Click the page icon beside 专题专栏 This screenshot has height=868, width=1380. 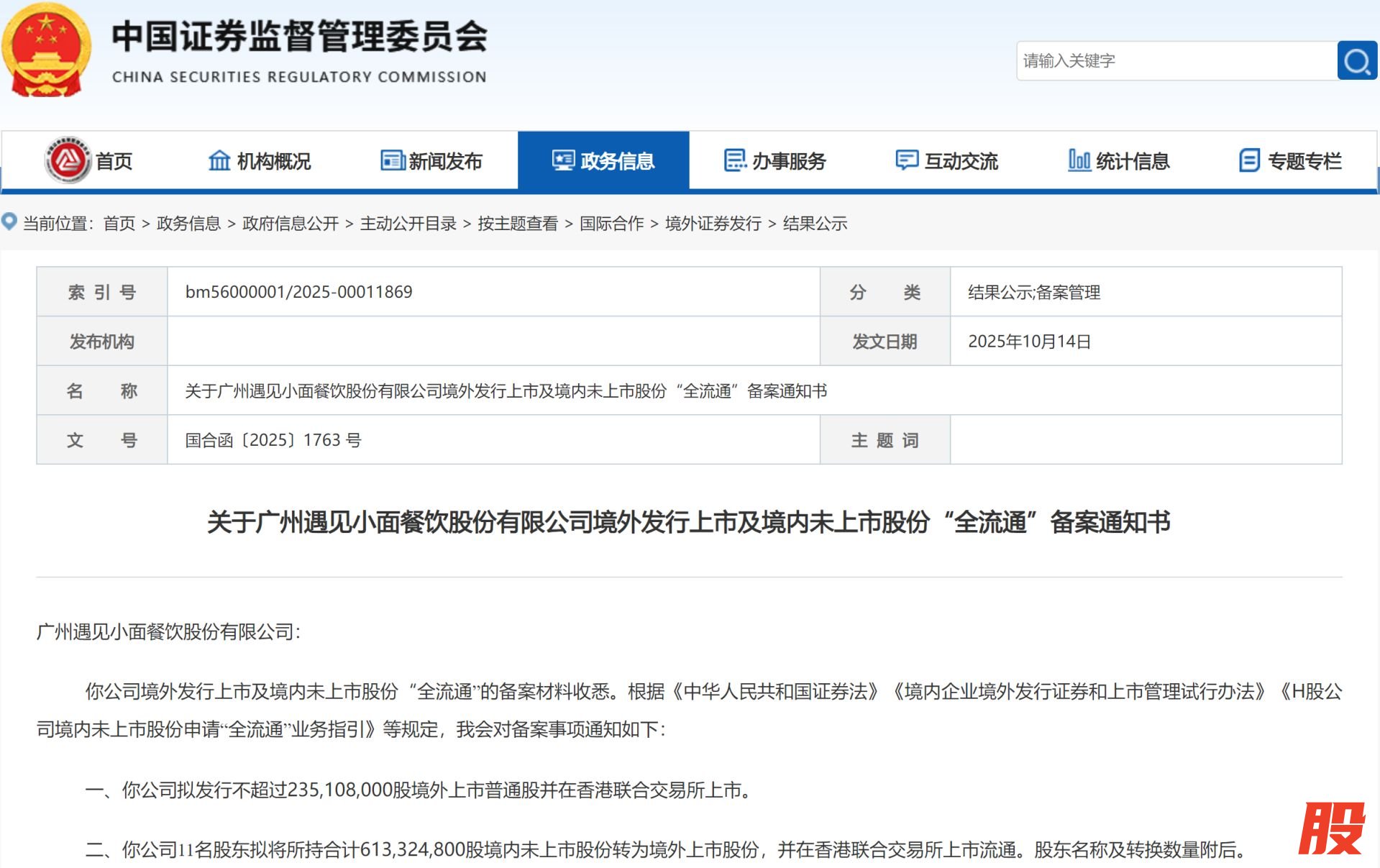(x=1249, y=160)
